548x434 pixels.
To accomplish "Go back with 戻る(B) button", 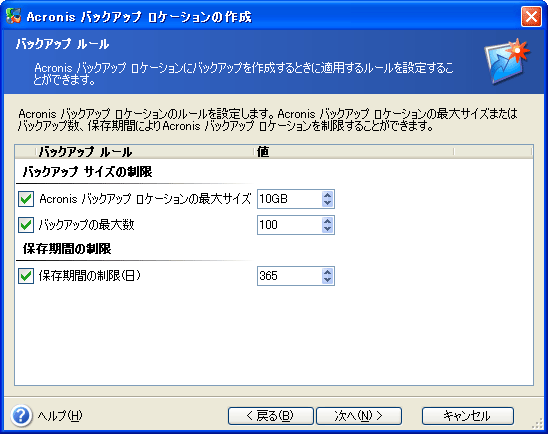I will click(271, 416).
